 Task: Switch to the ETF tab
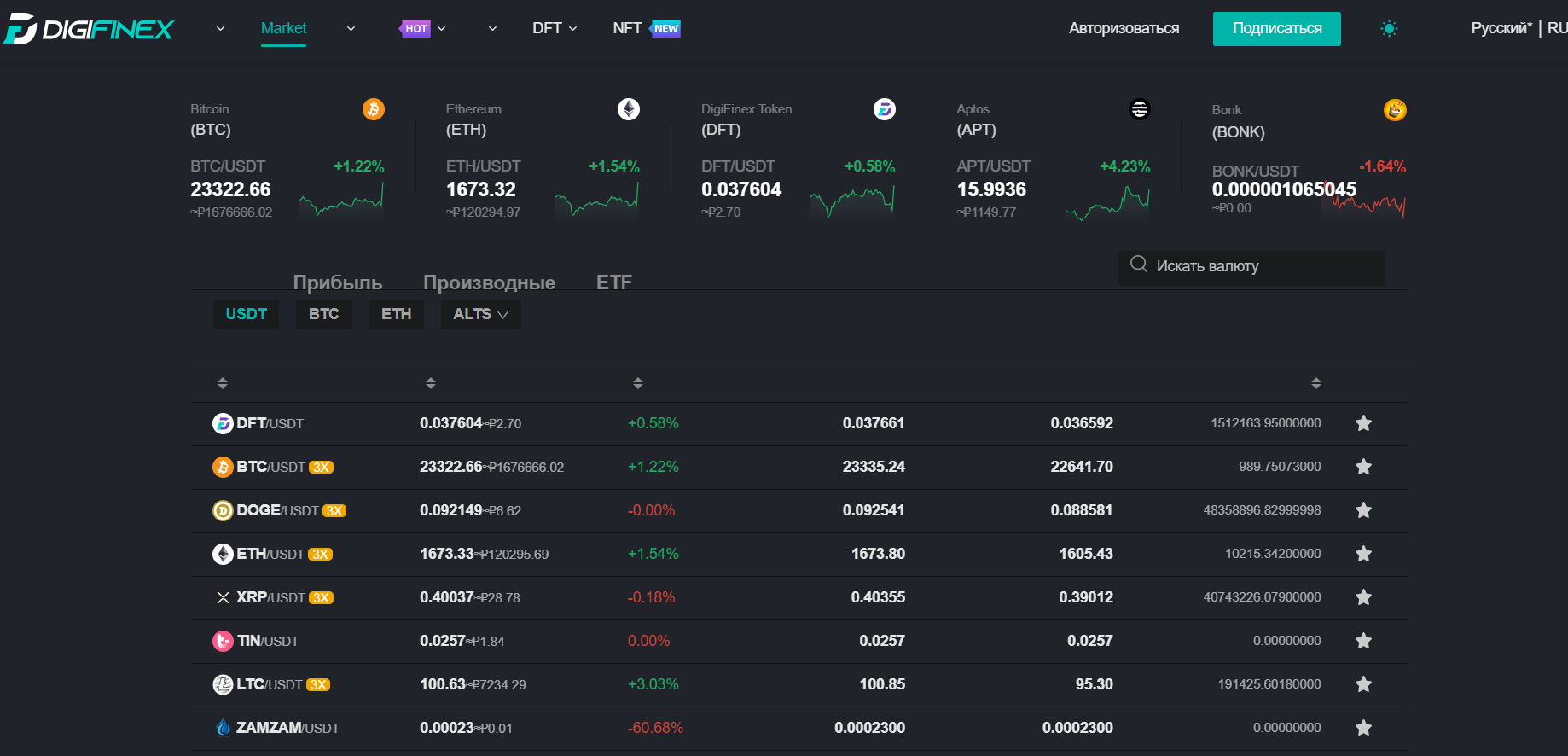(x=614, y=282)
